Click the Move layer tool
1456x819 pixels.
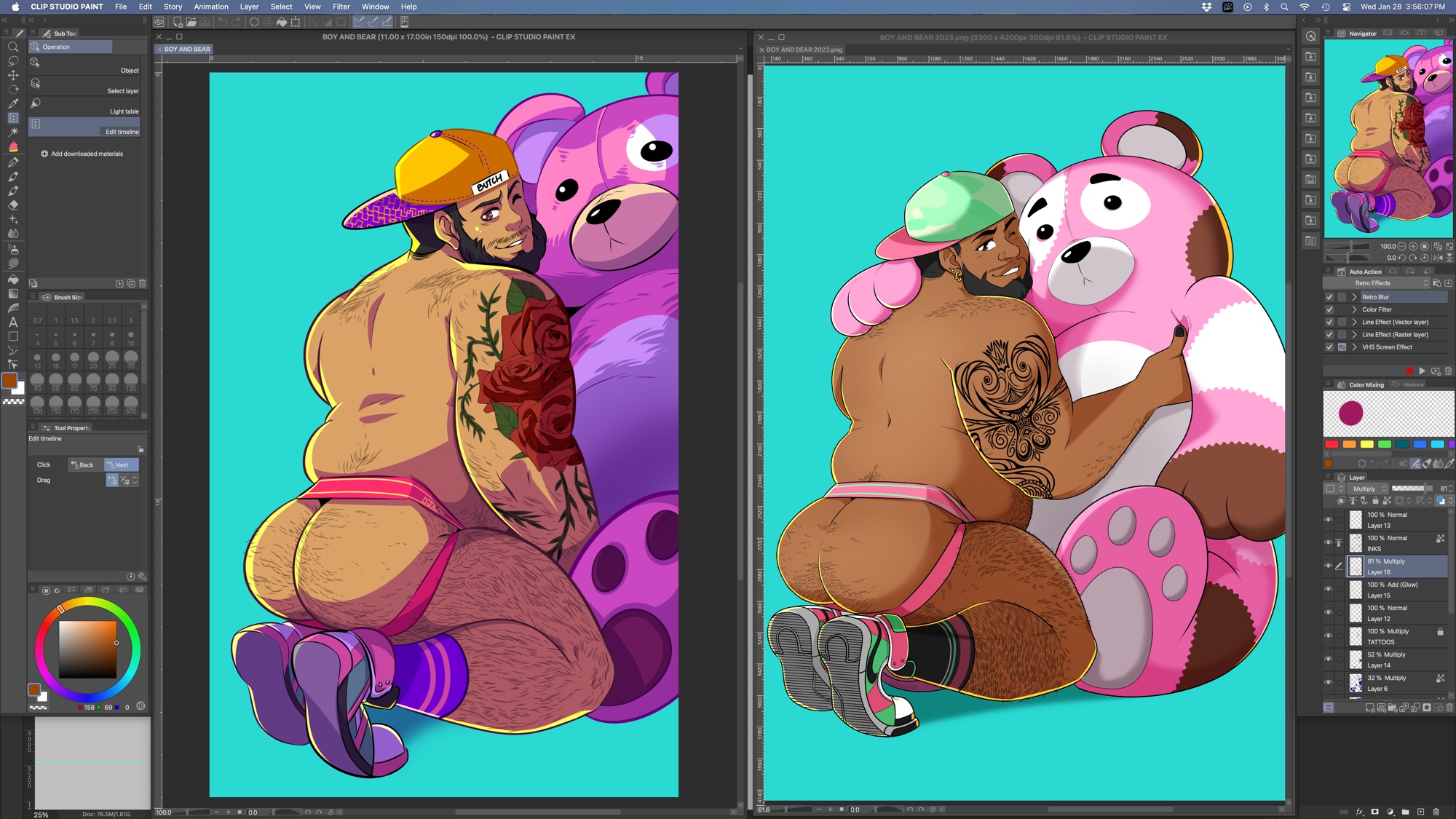pyautogui.click(x=13, y=75)
